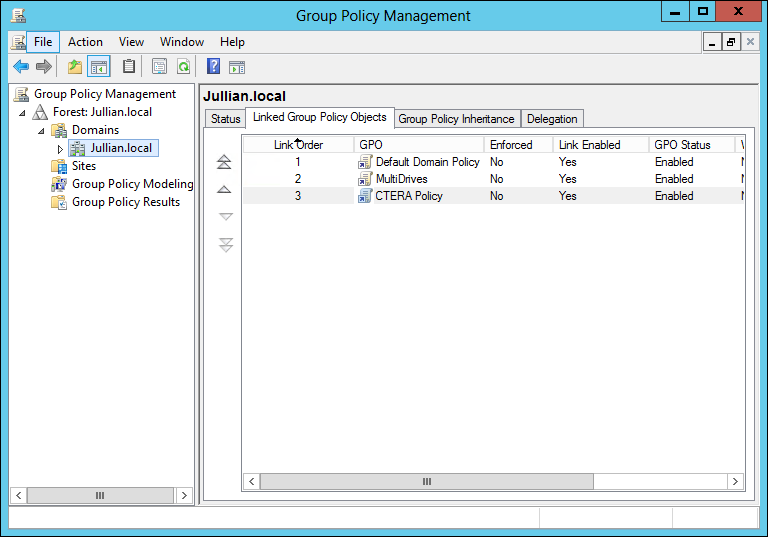The image size is (768, 537).
Task: Click the Back arrow toolbar icon
Action: [20, 67]
